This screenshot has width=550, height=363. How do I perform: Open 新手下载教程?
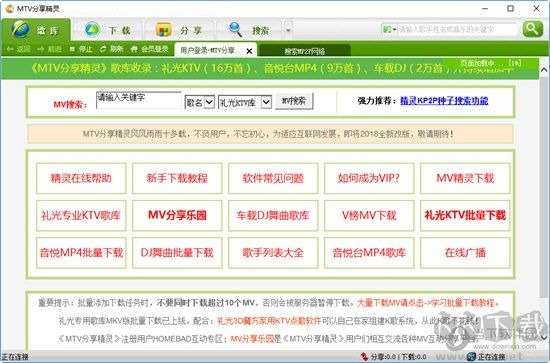click(177, 178)
